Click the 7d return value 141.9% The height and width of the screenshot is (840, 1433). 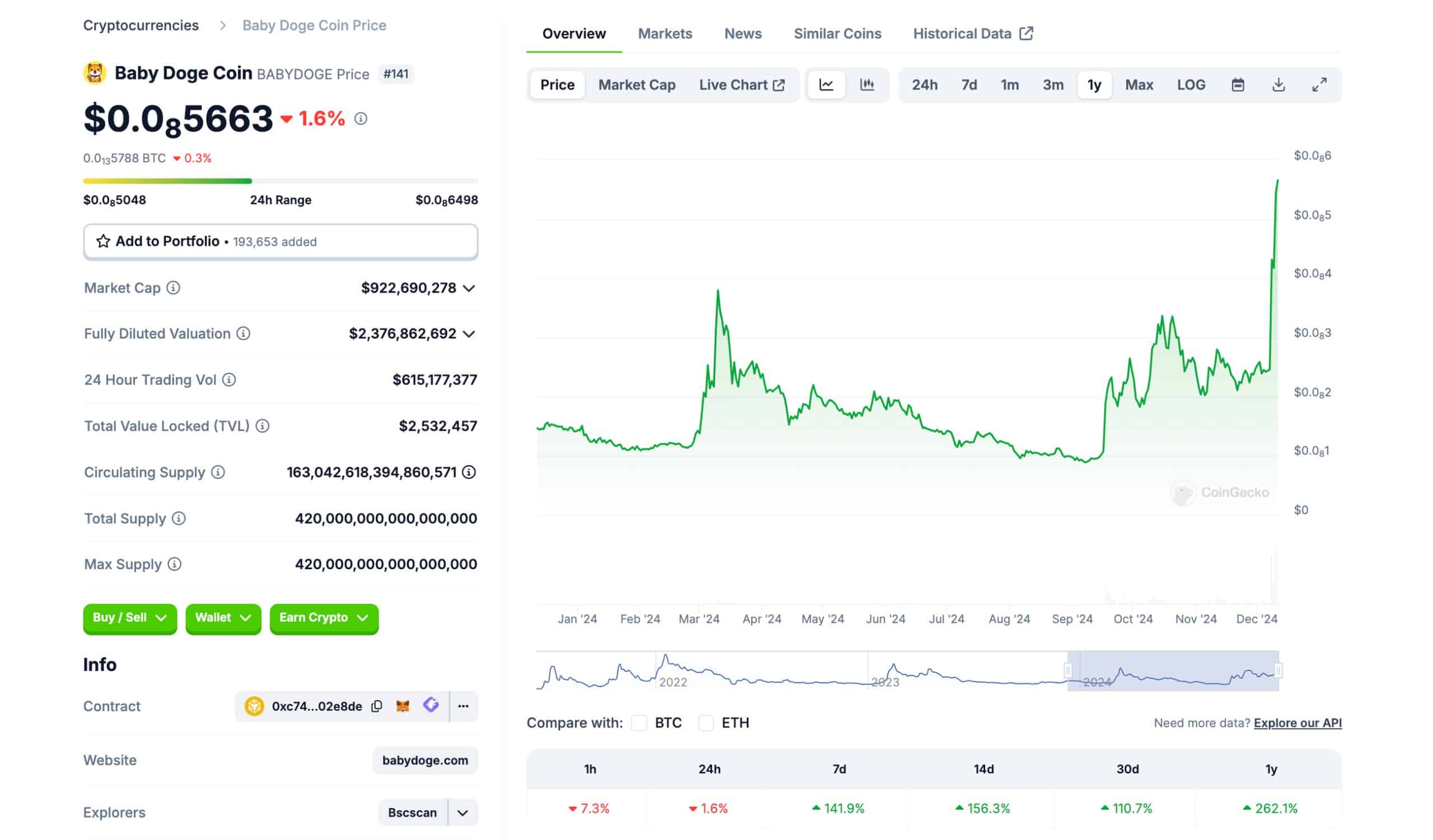(838, 808)
